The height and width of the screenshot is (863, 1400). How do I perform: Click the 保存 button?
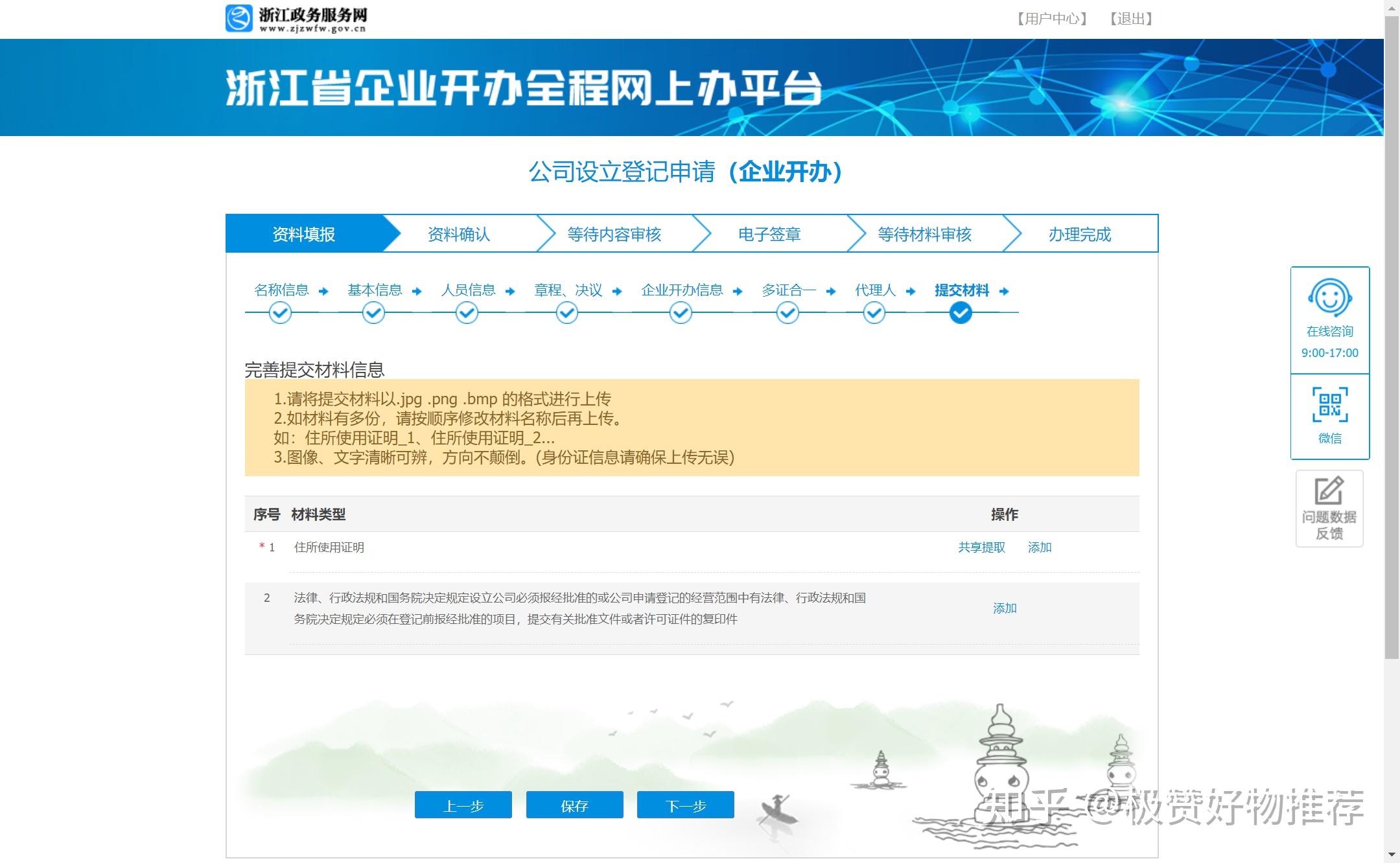tap(574, 805)
